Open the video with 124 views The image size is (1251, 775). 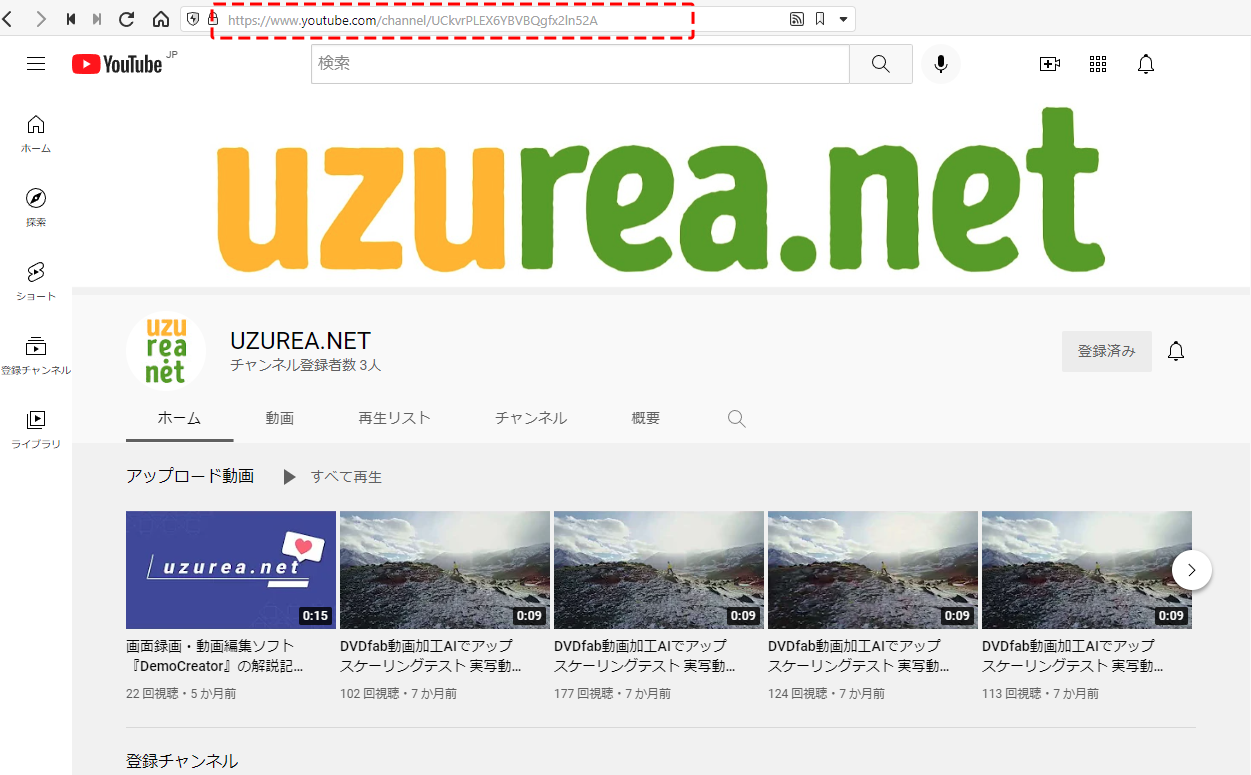(x=873, y=570)
